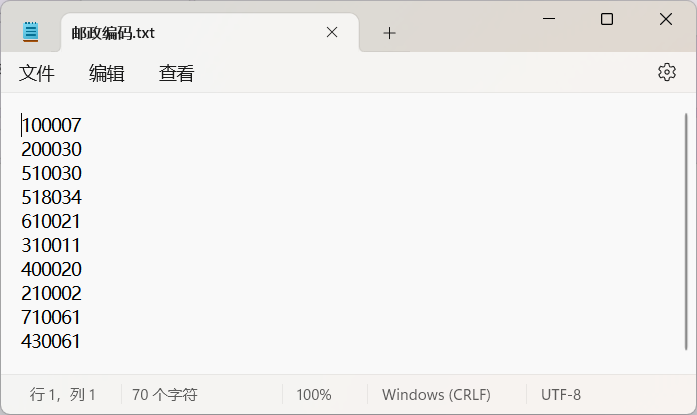
Task: Click the Windows (CRLF) line ending indicator
Action: coord(436,395)
